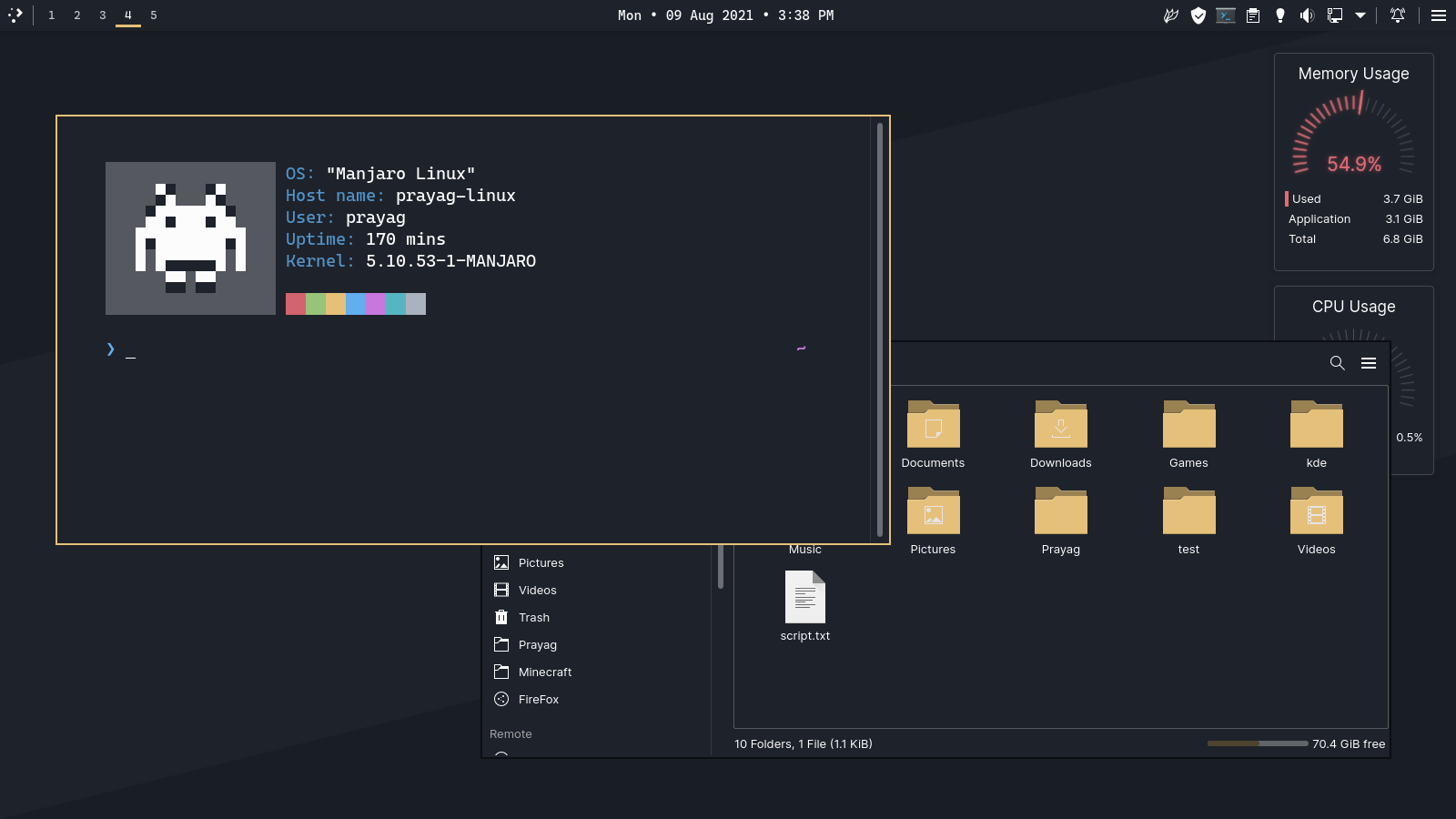1456x819 pixels.
Task: Click the Used 3.7 GiB memory row
Action: [1354, 198]
